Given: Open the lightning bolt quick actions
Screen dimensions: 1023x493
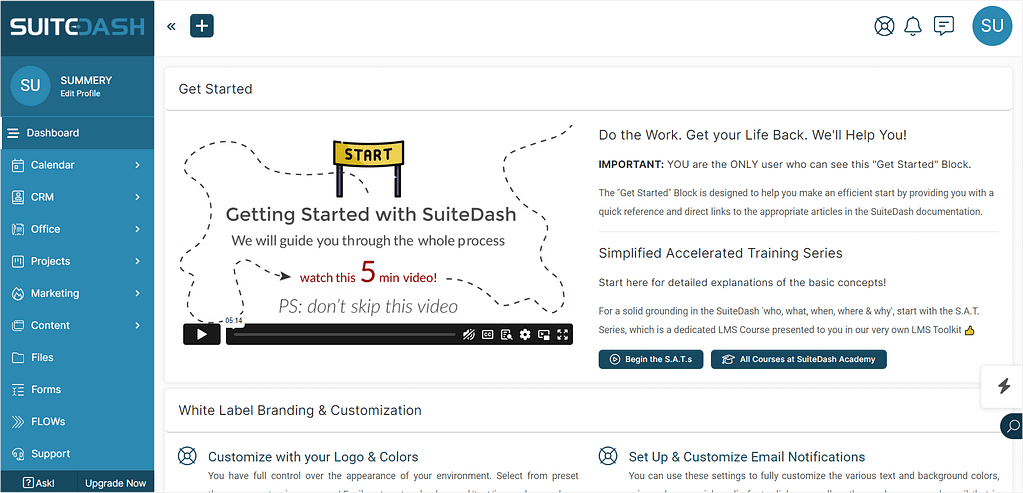Looking at the screenshot, I should pos(1004,387).
